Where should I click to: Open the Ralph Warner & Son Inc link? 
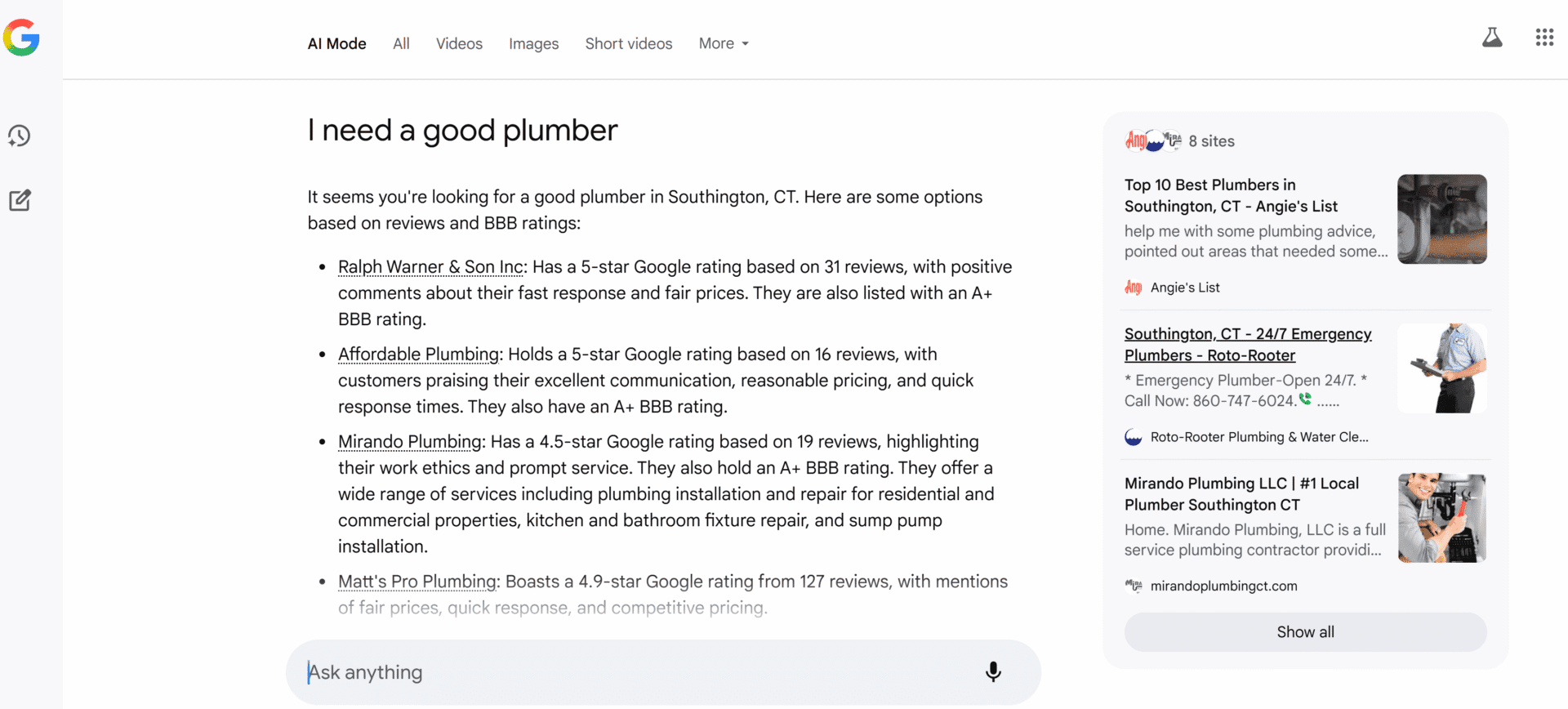coord(430,266)
